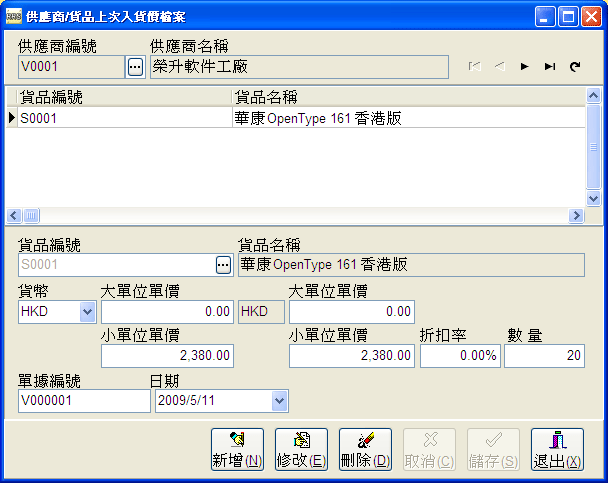Click the grid vertical scroll down arrow

(593, 199)
